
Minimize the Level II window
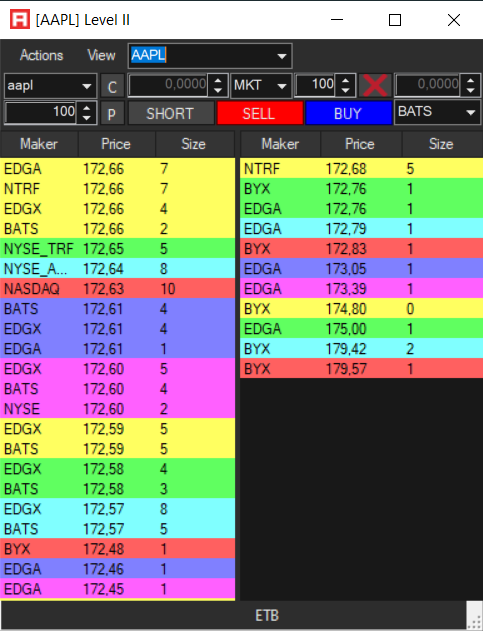pos(337,20)
